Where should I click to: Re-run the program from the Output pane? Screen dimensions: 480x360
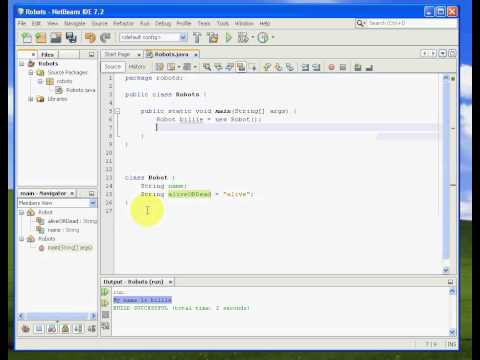click(105, 292)
